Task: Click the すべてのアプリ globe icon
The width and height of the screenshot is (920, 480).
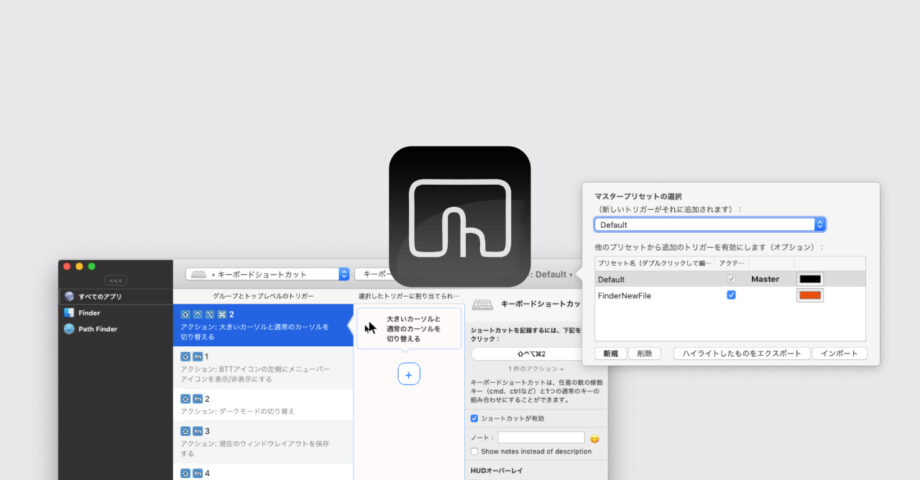Action: pyautogui.click(x=69, y=296)
